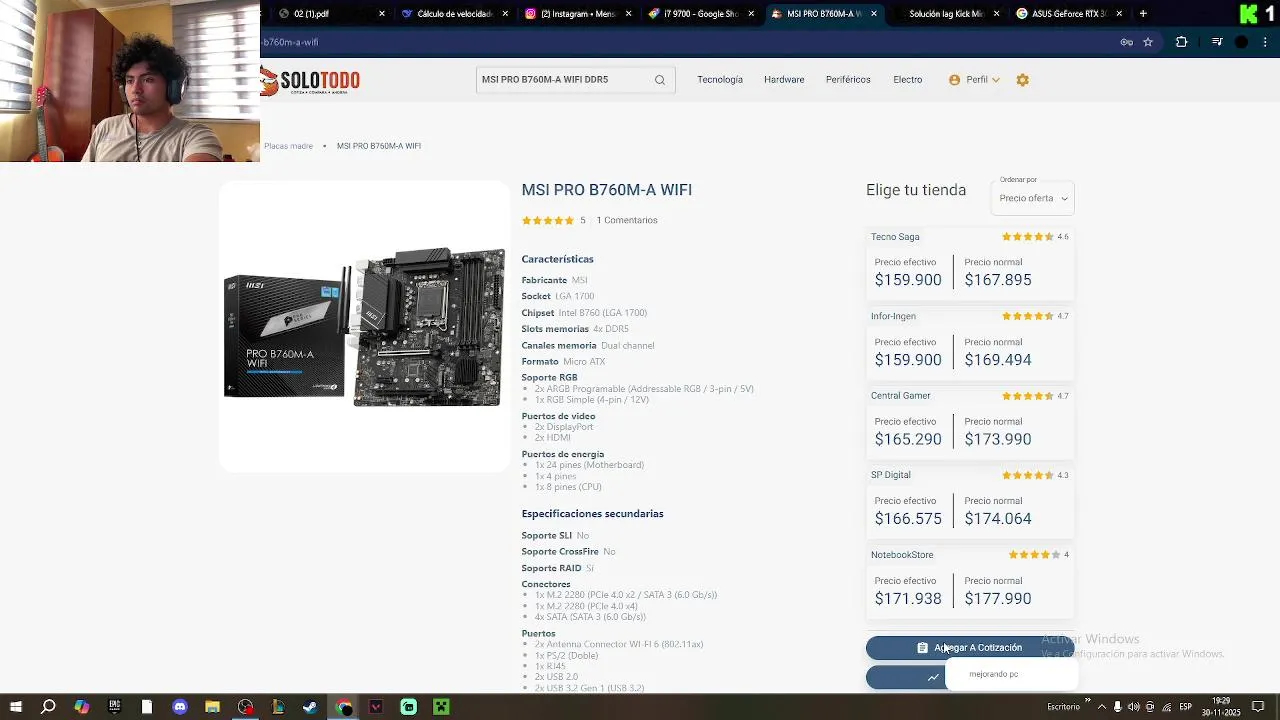Click the Escritorio toolbar label
This screenshot has height=720, width=1280.
point(1063,707)
